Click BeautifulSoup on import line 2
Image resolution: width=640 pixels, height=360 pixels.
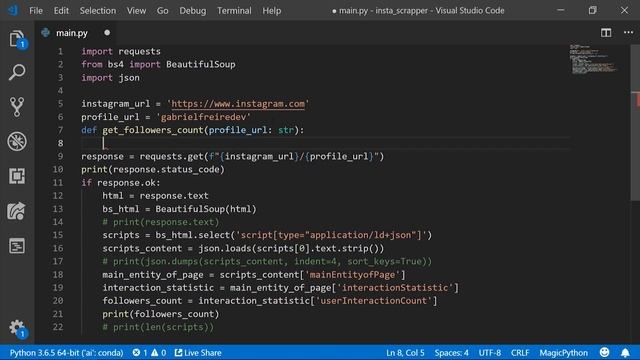[200, 64]
